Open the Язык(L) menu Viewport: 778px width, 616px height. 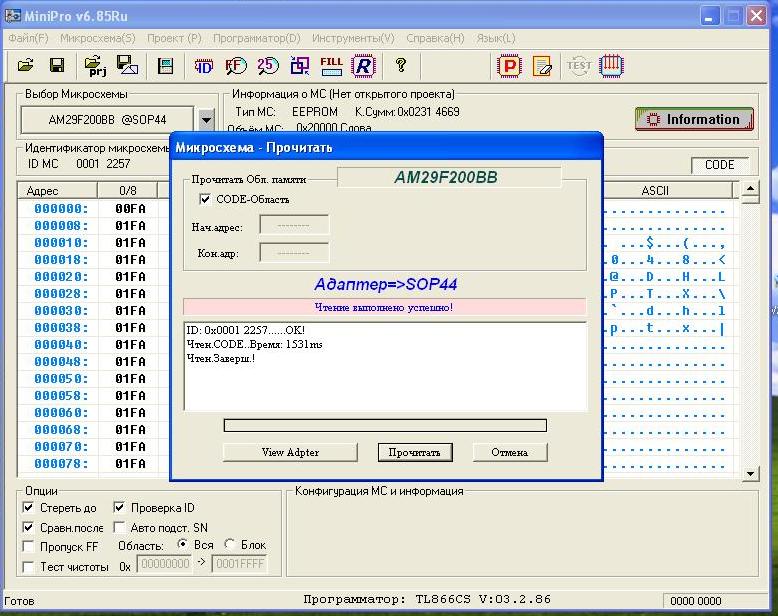point(496,38)
